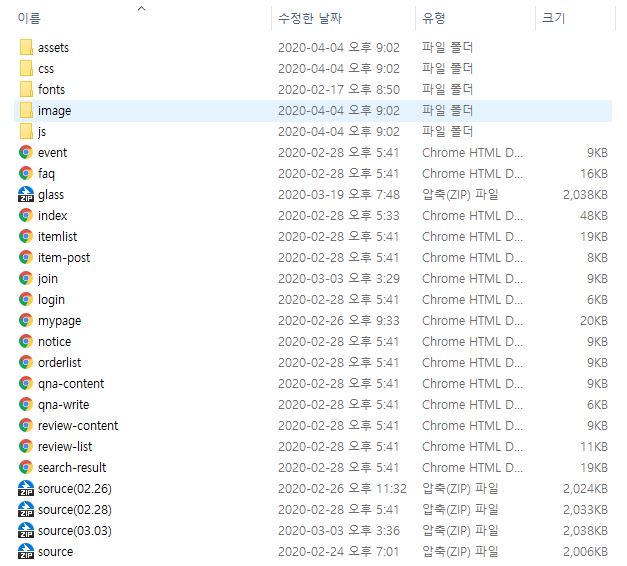627x566 pixels.
Task: Select the file name review-content
Action: (x=78, y=425)
